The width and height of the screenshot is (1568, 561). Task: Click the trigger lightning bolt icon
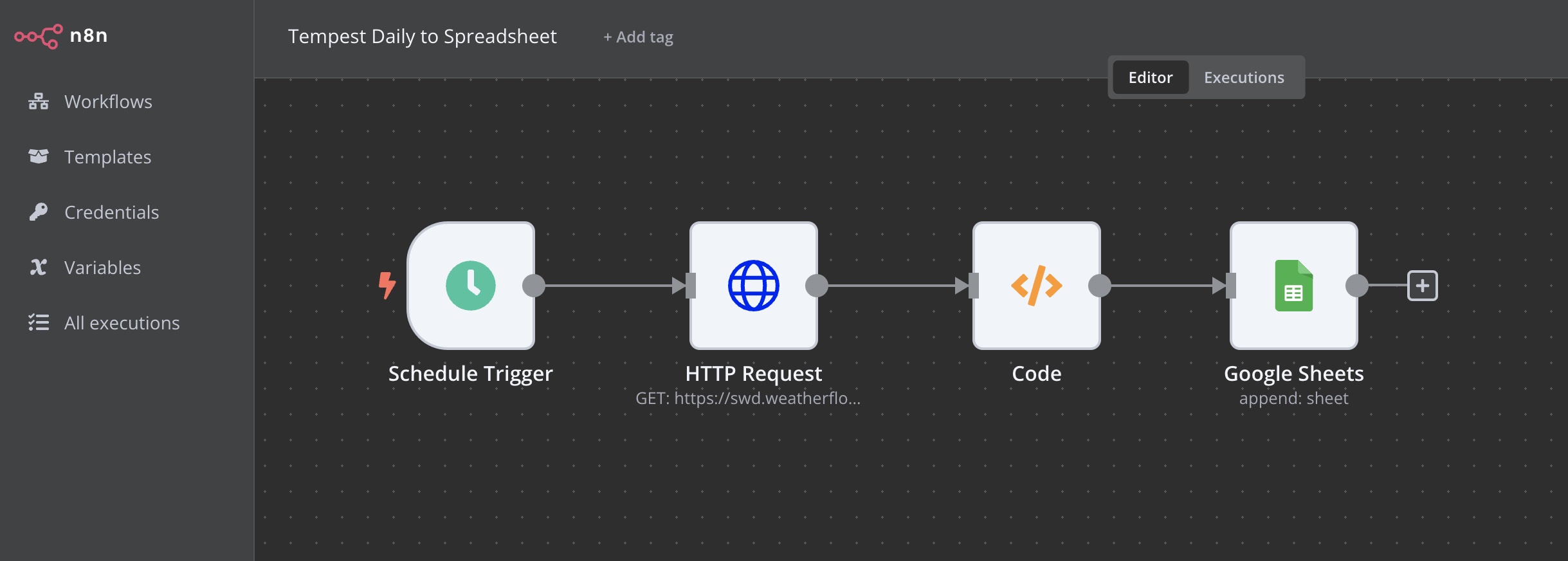pyautogui.click(x=387, y=285)
